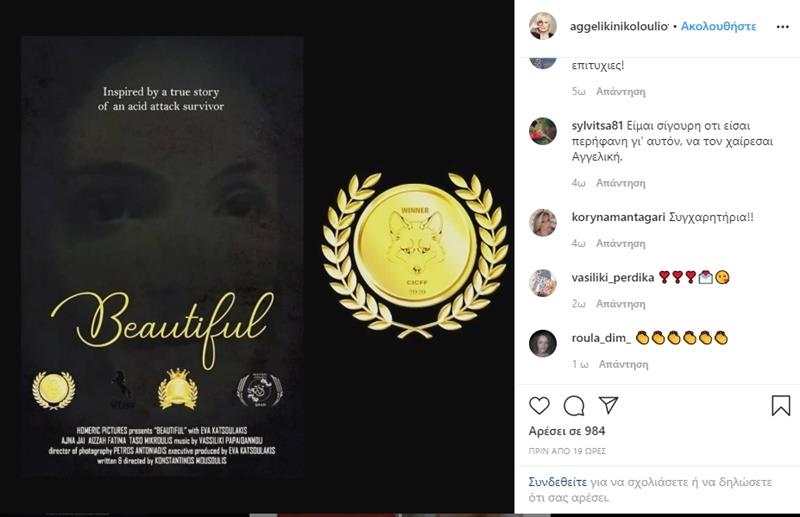The height and width of the screenshot is (517, 800).
Task: Open aggelikinikolouliot profile picture
Action: pyautogui.click(x=542, y=26)
